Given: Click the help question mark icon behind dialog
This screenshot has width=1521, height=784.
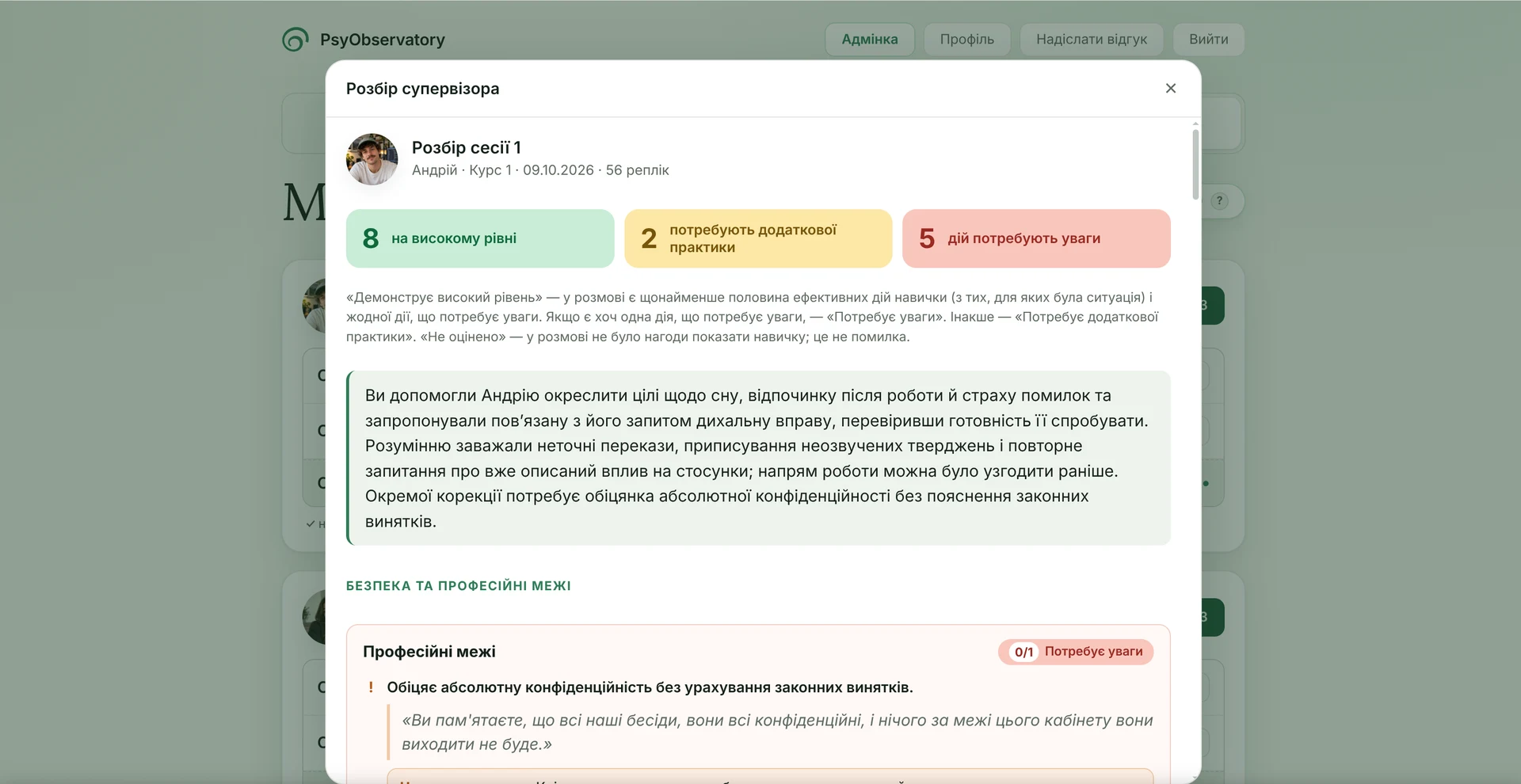Looking at the screenshot, I should (x=1219, y=201).
